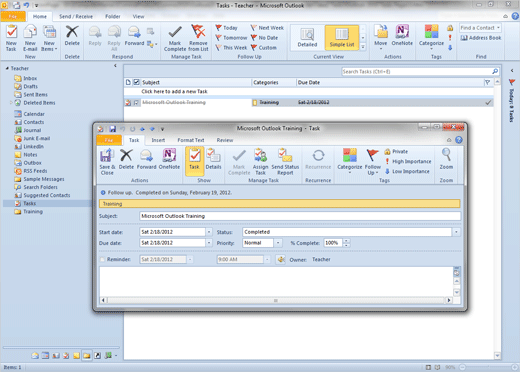Set Low Importance on task

407,171
